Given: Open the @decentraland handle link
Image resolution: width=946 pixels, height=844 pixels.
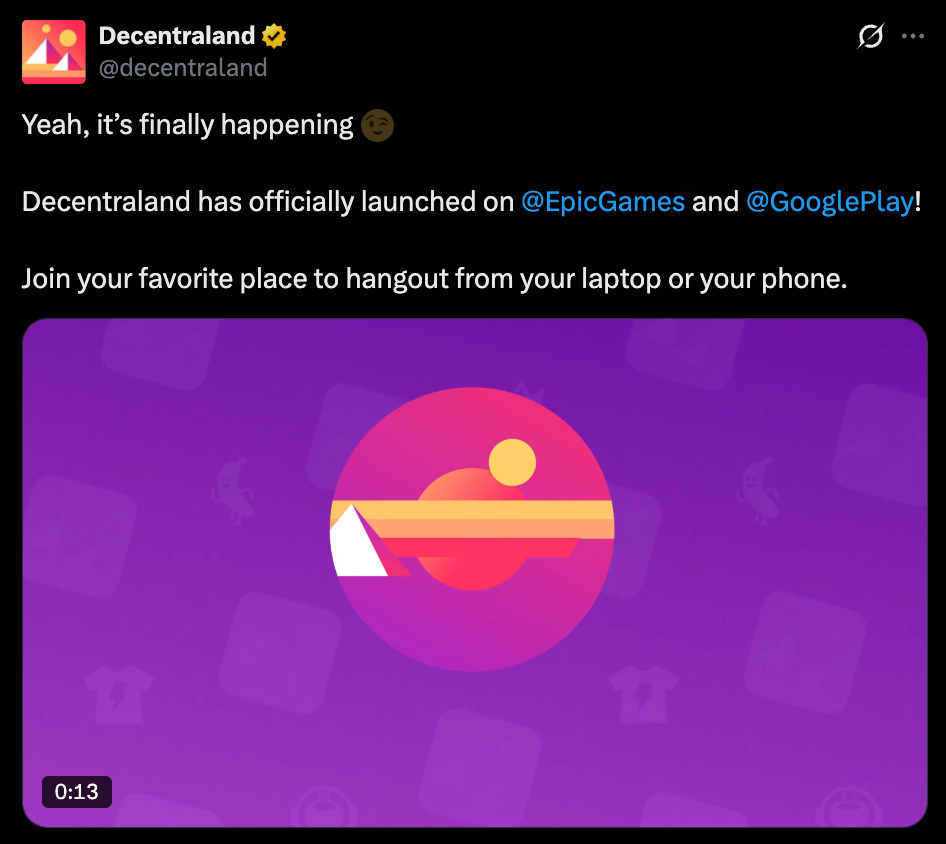Looking at the screenshot, I should (183, 67).
